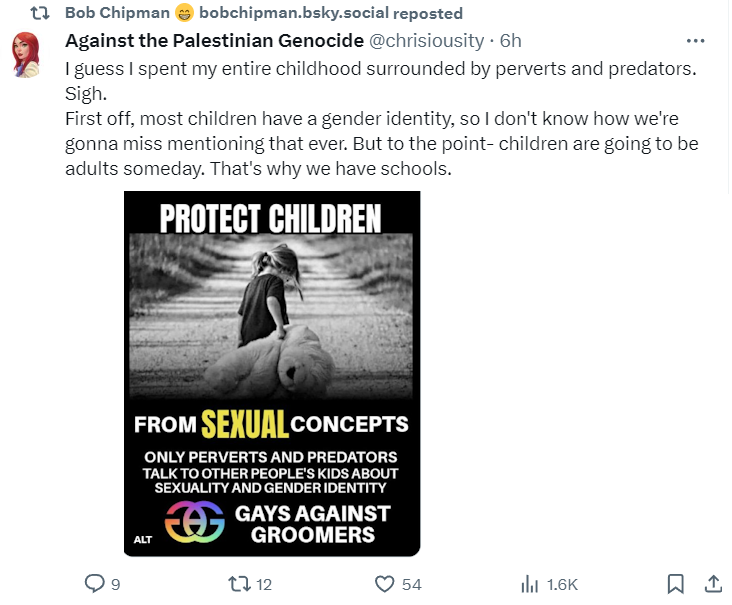Open the Protect Children image attachment
Screen dimensions: 732x605
[x=272, y=372]
